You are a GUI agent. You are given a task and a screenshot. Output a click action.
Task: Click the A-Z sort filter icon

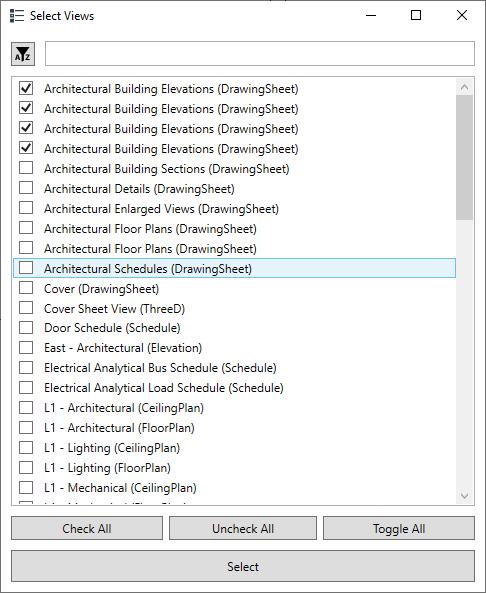23,54
